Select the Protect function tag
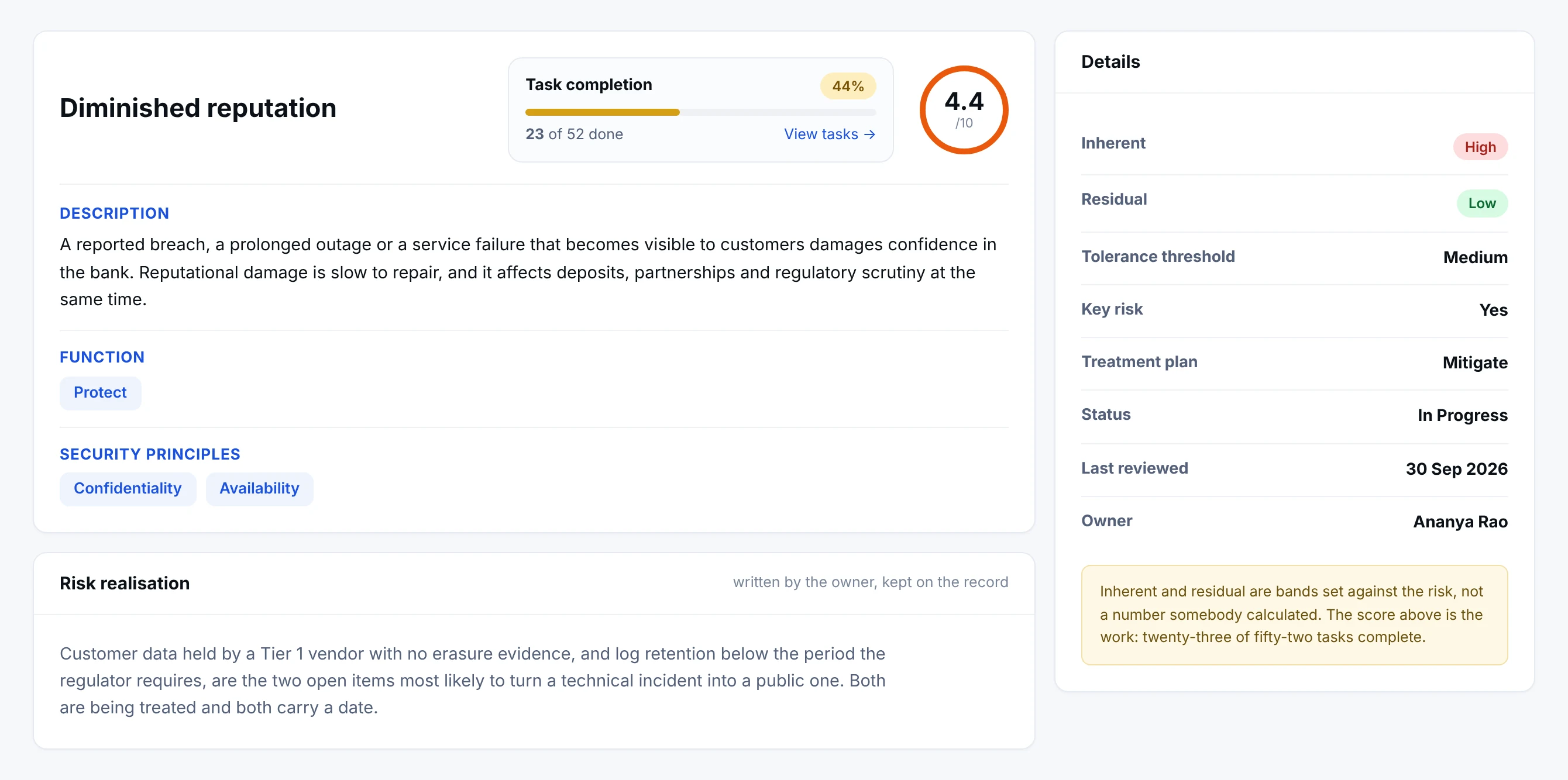The width and height of the screenshot is (1568, 780). [x=101, y=392]
